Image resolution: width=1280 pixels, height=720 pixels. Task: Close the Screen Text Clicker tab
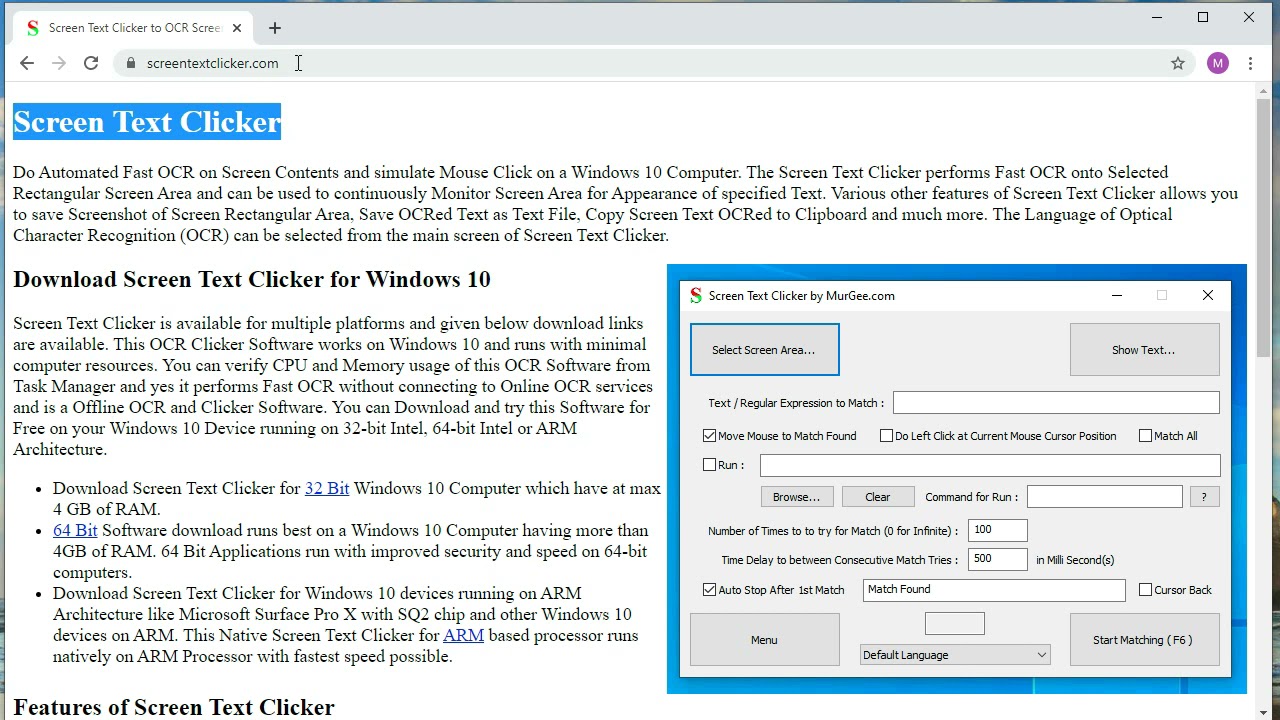(238, 28)
